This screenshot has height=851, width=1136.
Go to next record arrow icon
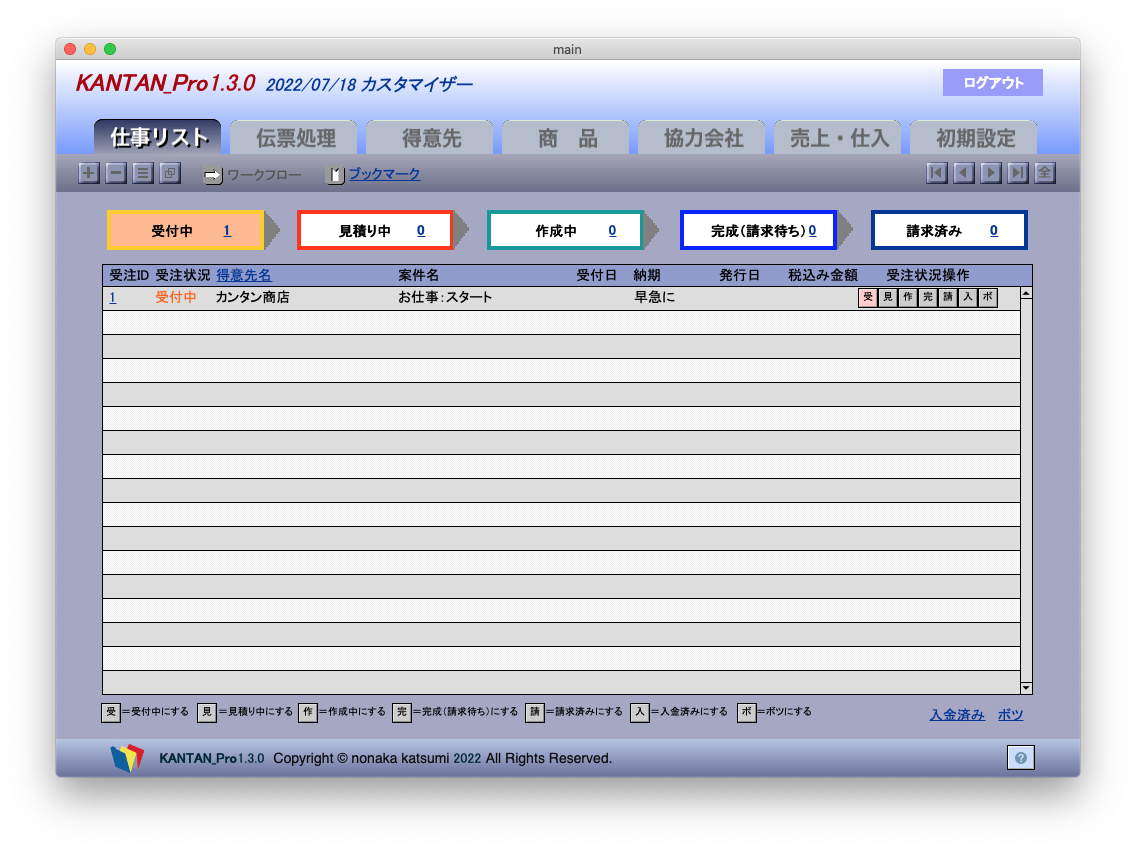click(x=990, y=173)
